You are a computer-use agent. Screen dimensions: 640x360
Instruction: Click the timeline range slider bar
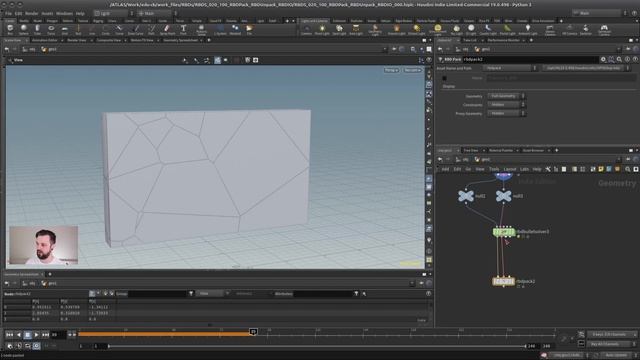point(317,346)
